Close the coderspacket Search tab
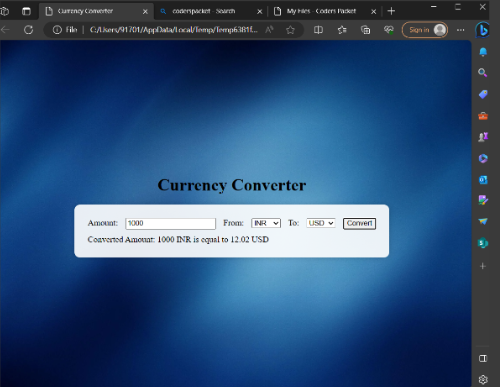Viewport: 500px width, 387px height. pos(260,12)
